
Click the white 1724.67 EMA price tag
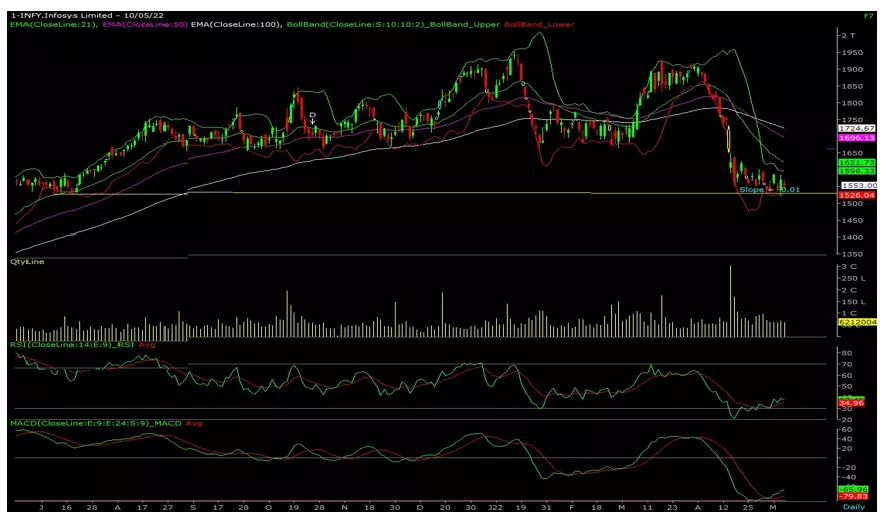857,129
